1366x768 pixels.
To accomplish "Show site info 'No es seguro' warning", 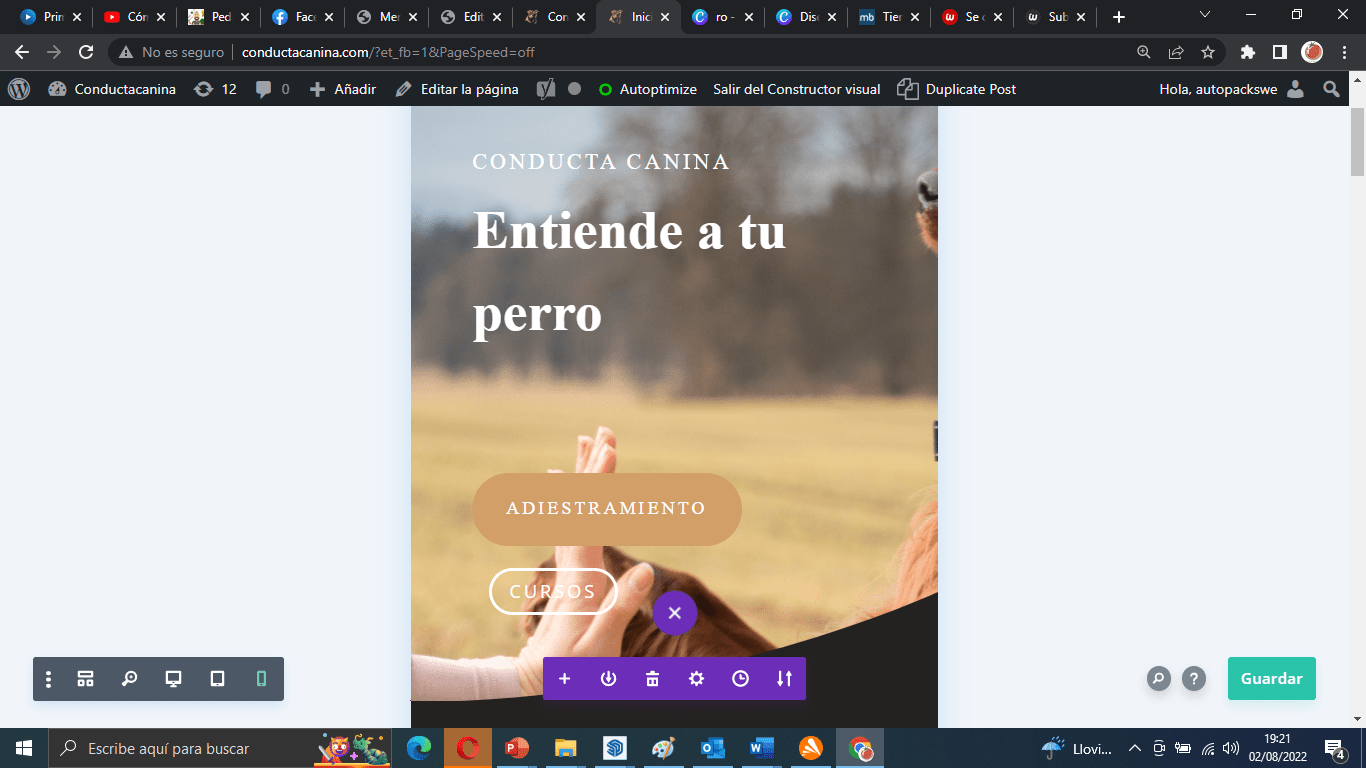I will 172,52.
